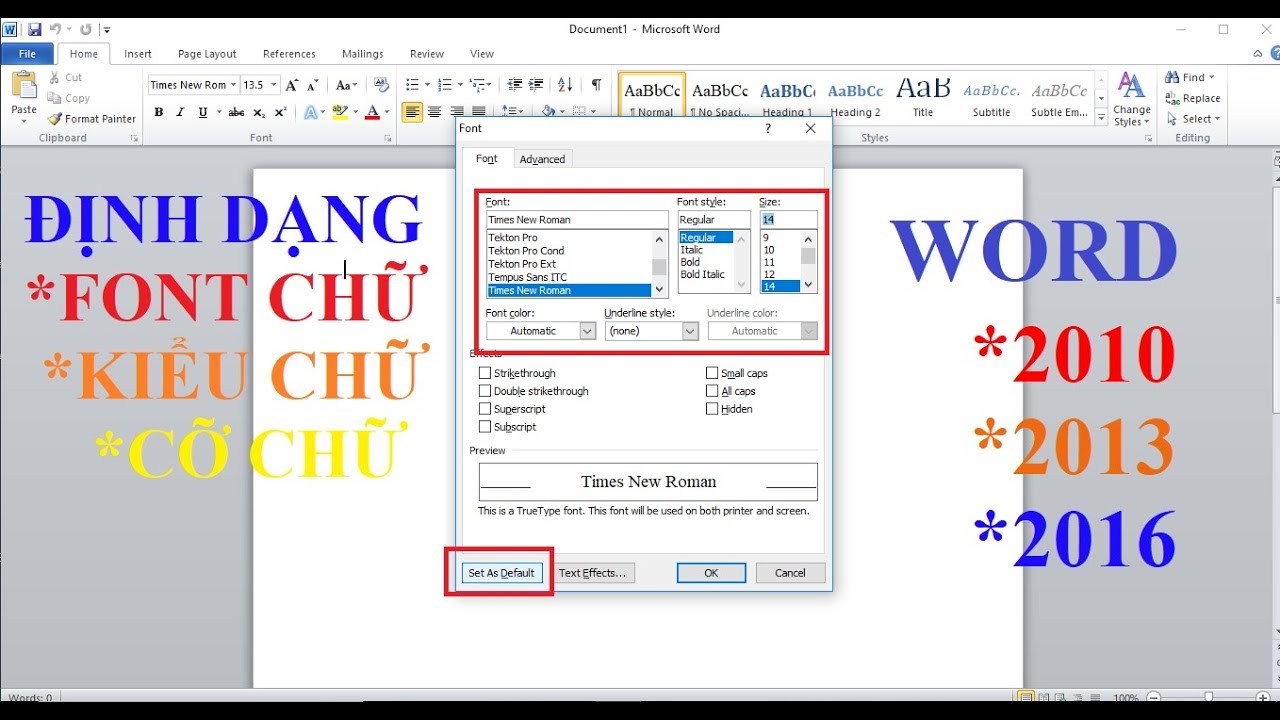Screen dimensions: 1280x720
Task: Enable the Subscript checkbox
Action: 485,427
